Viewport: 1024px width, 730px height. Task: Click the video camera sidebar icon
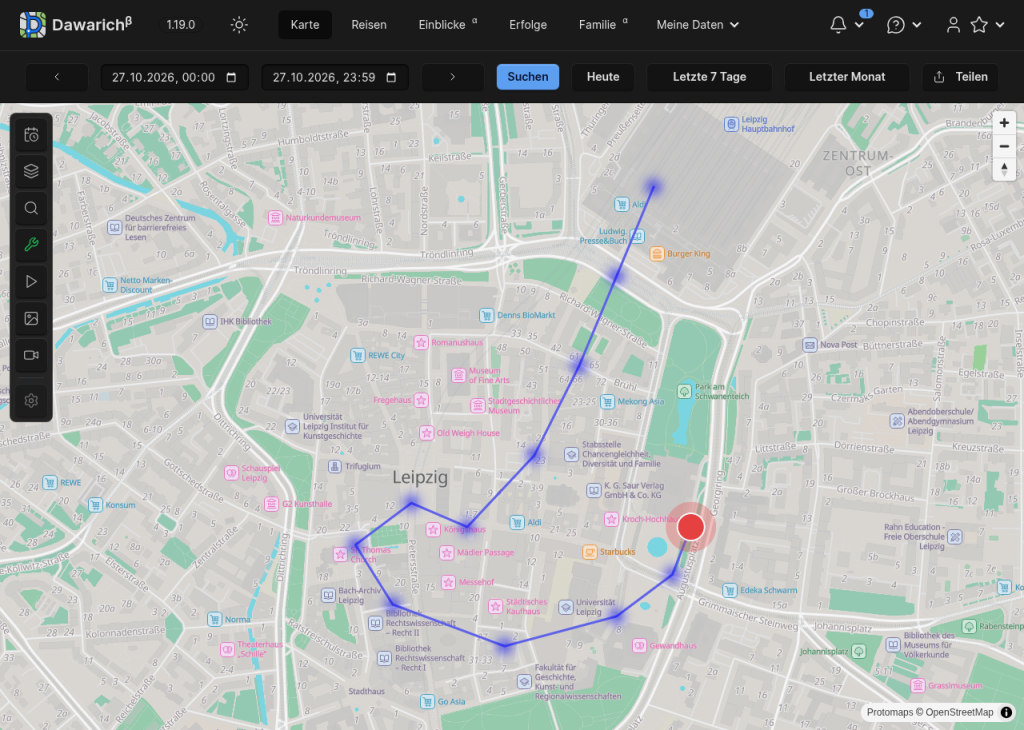tap(31, 355)
